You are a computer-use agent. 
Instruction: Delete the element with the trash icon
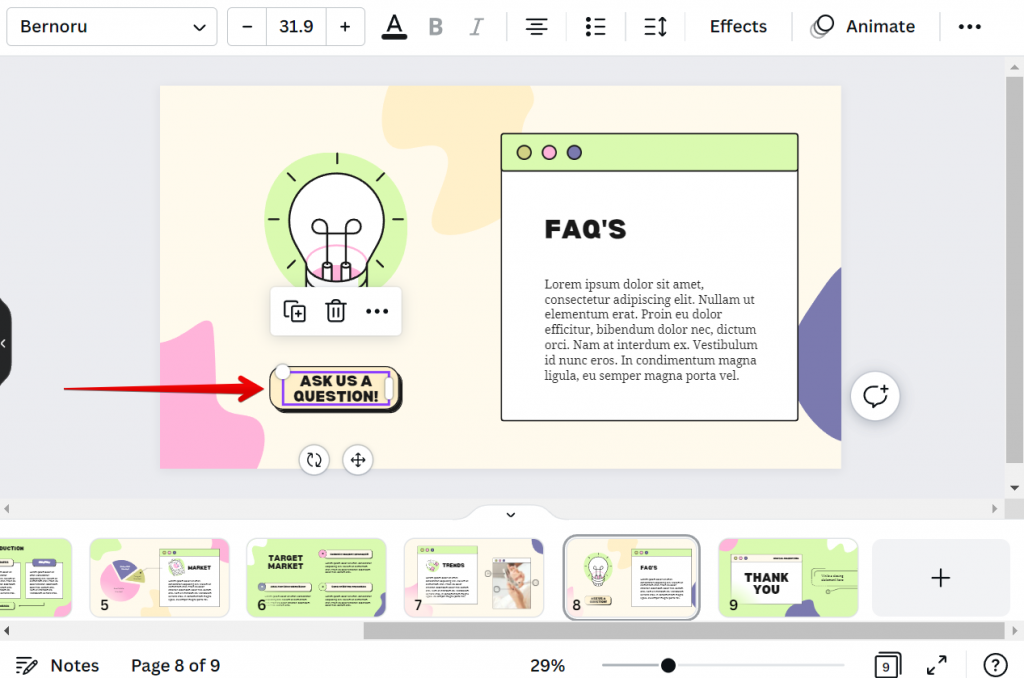pos(335,311)
